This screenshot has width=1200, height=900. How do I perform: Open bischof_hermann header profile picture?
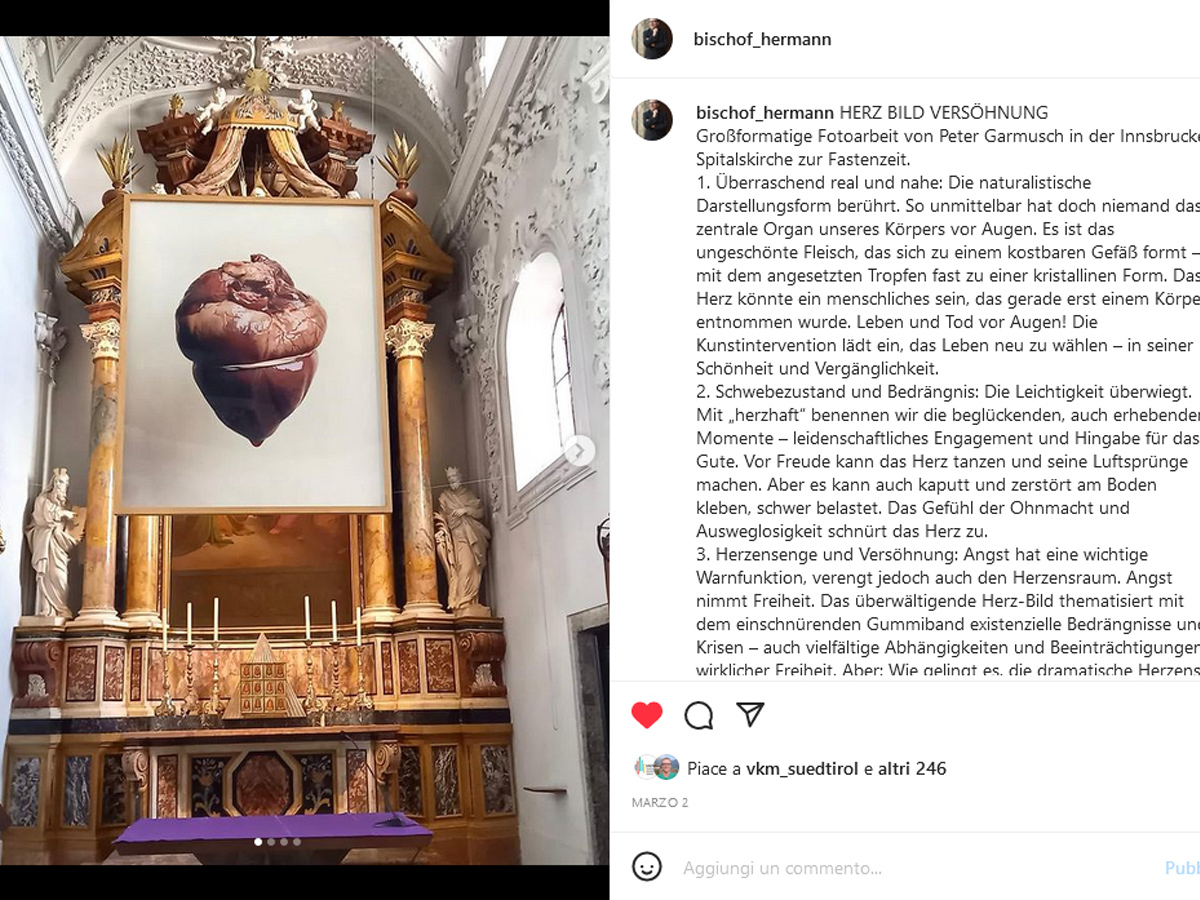[652, 39]
